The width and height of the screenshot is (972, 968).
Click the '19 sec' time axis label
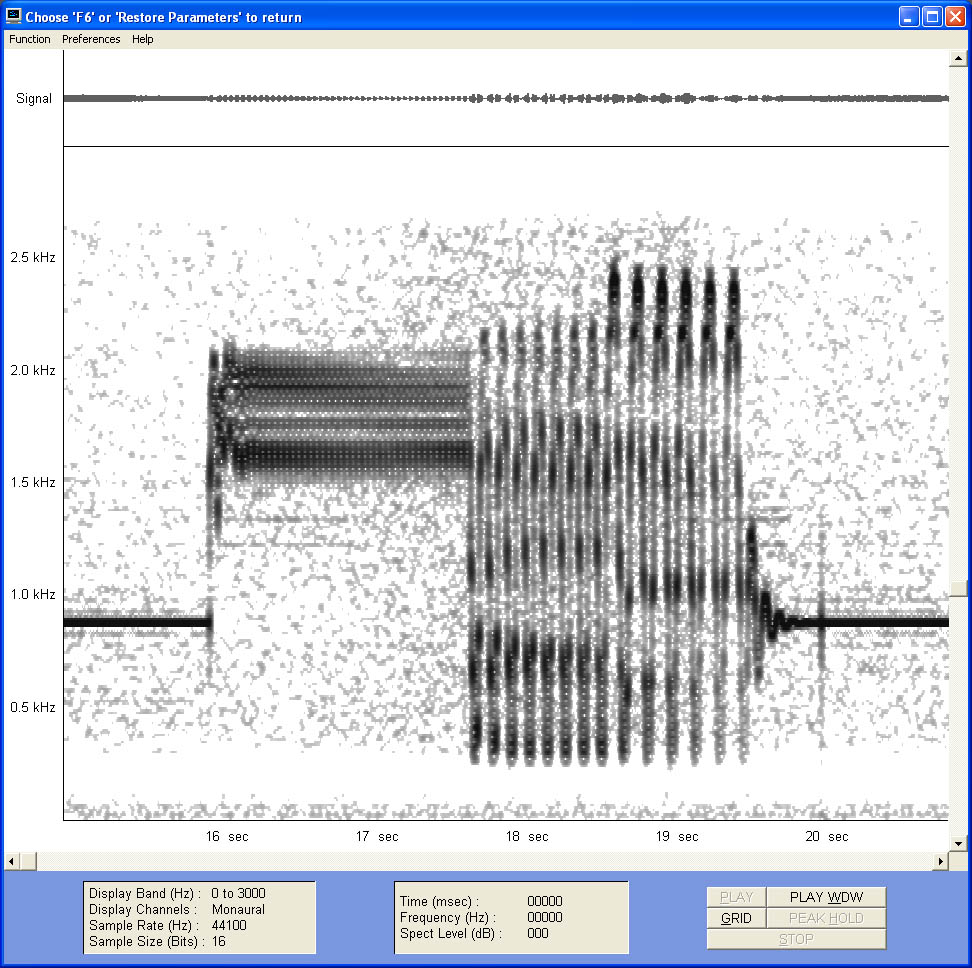[677, 837]
